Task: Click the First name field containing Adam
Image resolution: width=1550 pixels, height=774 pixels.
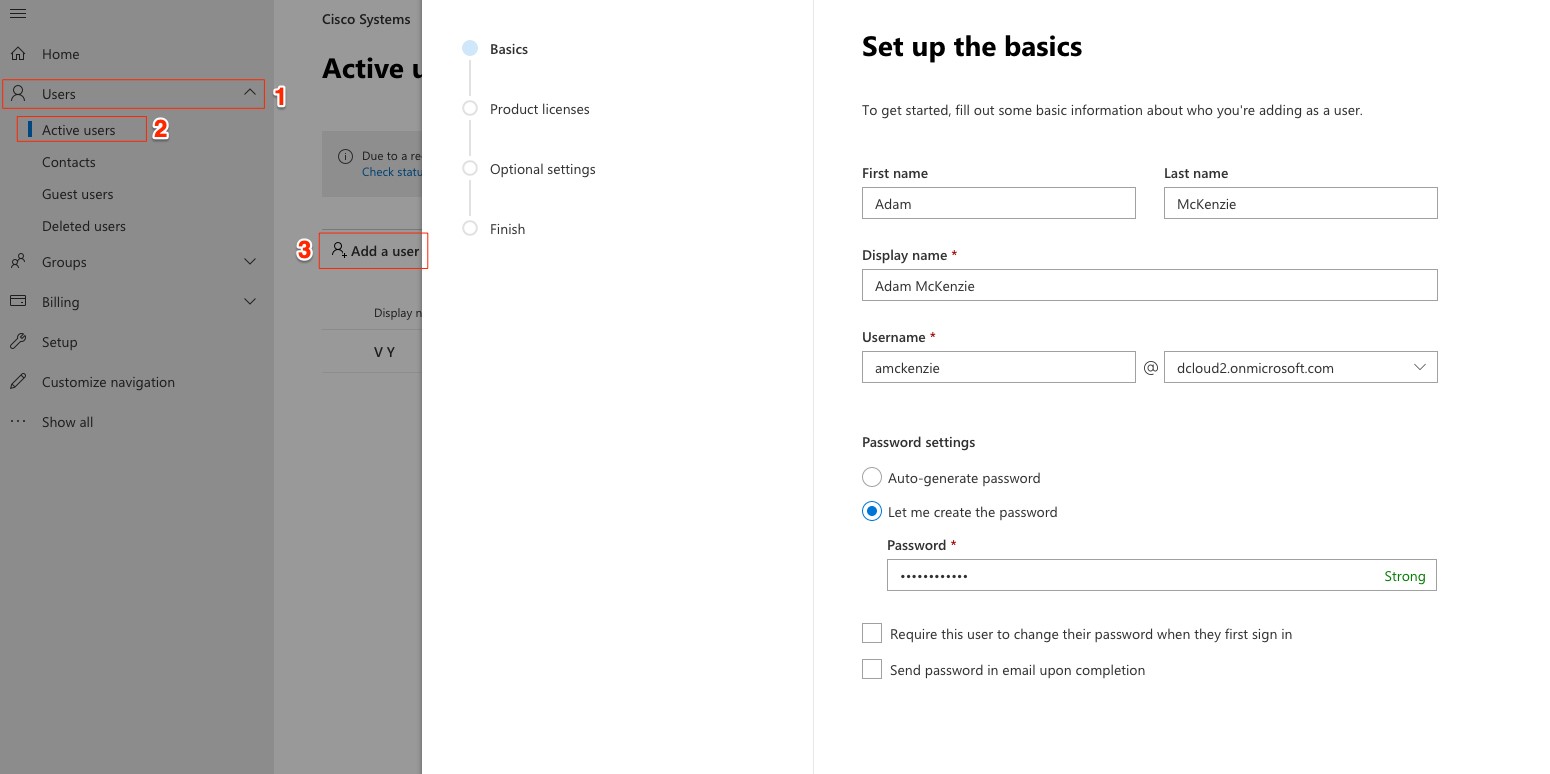Action: [x=999, y=204]
